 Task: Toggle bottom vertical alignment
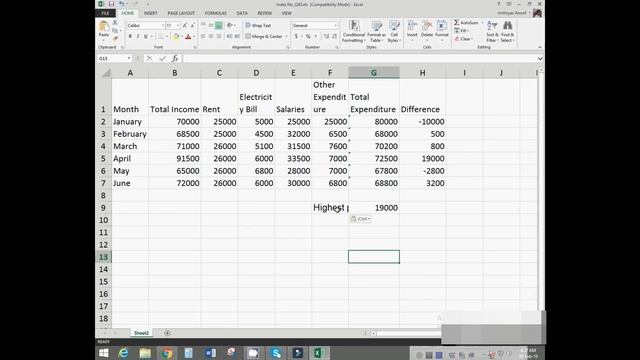pyautogui.click(x=219, y=25)
